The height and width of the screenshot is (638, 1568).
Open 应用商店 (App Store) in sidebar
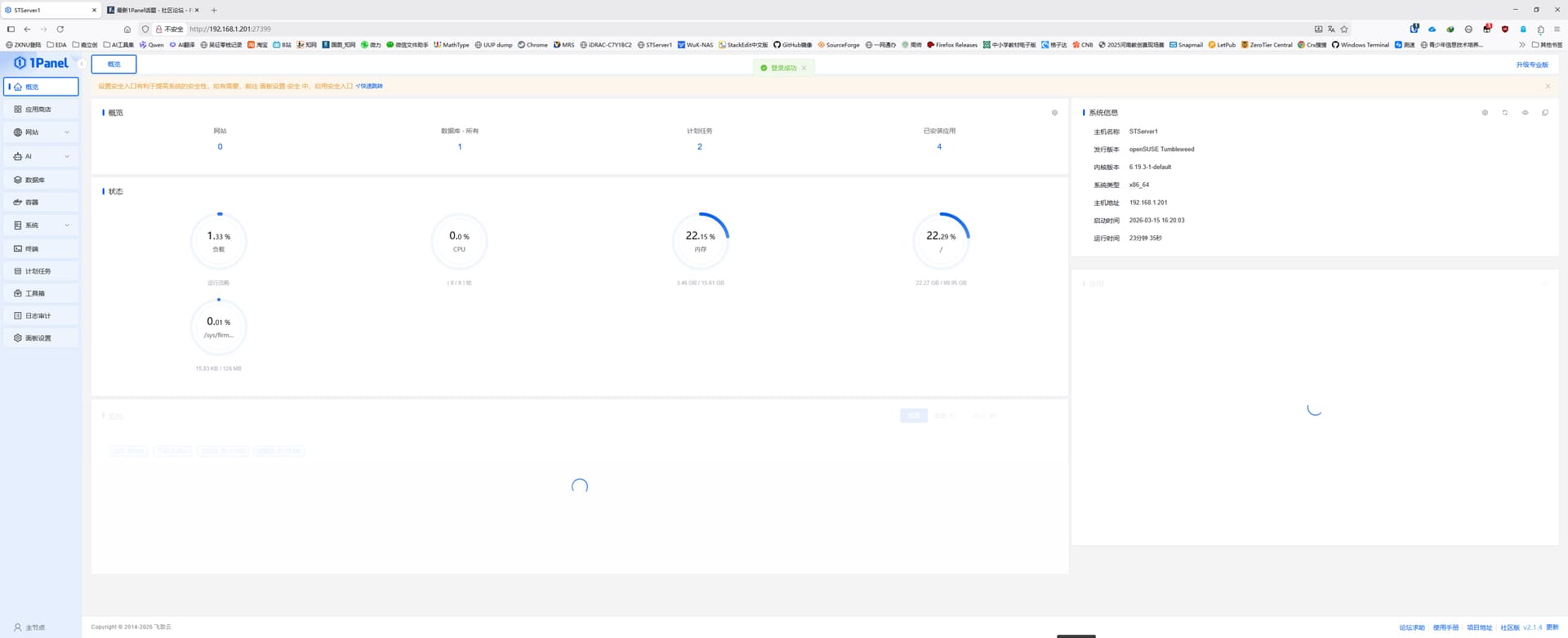pos(38,109)
